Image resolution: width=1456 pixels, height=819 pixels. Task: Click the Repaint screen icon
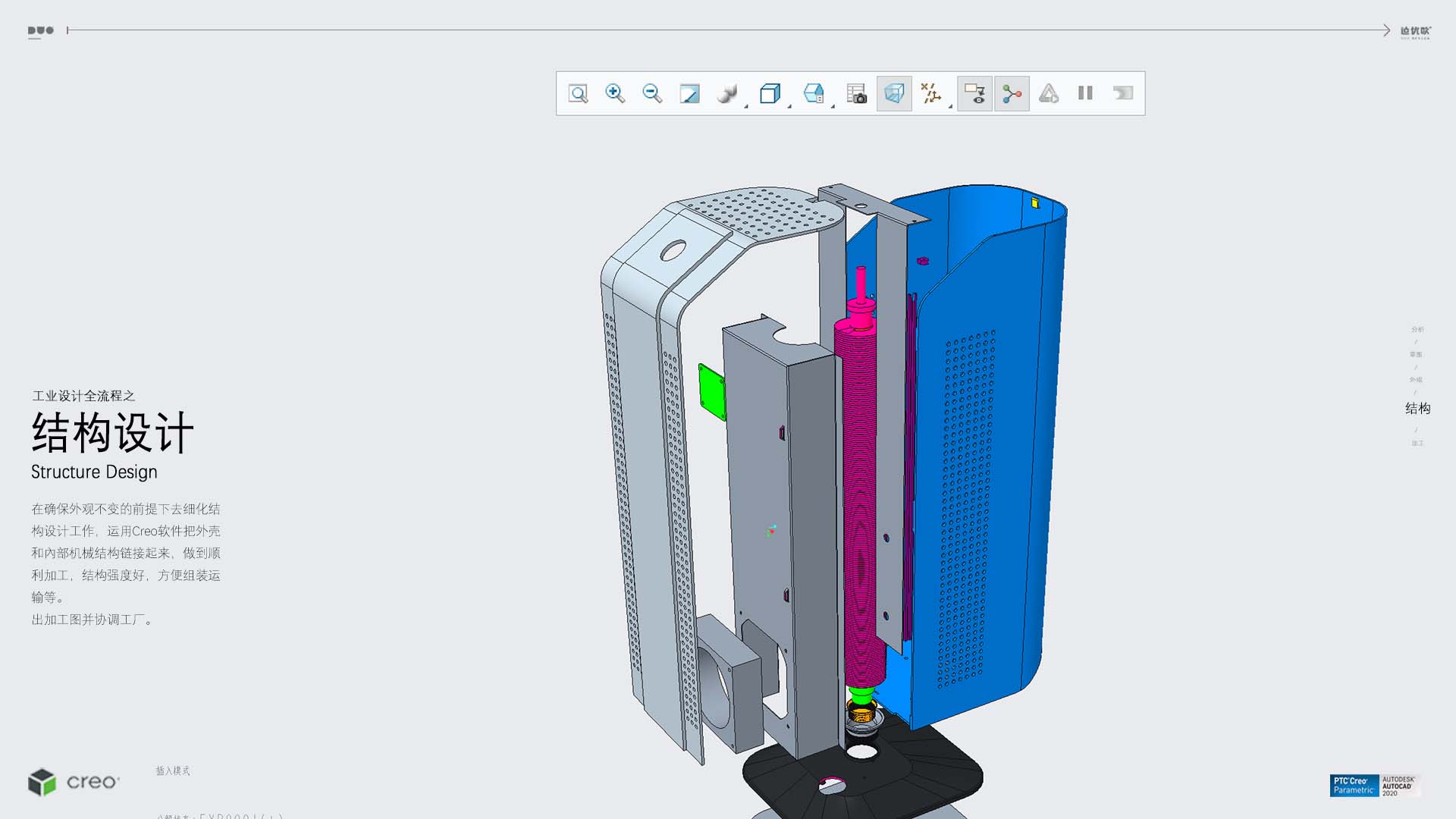point(689,93)
